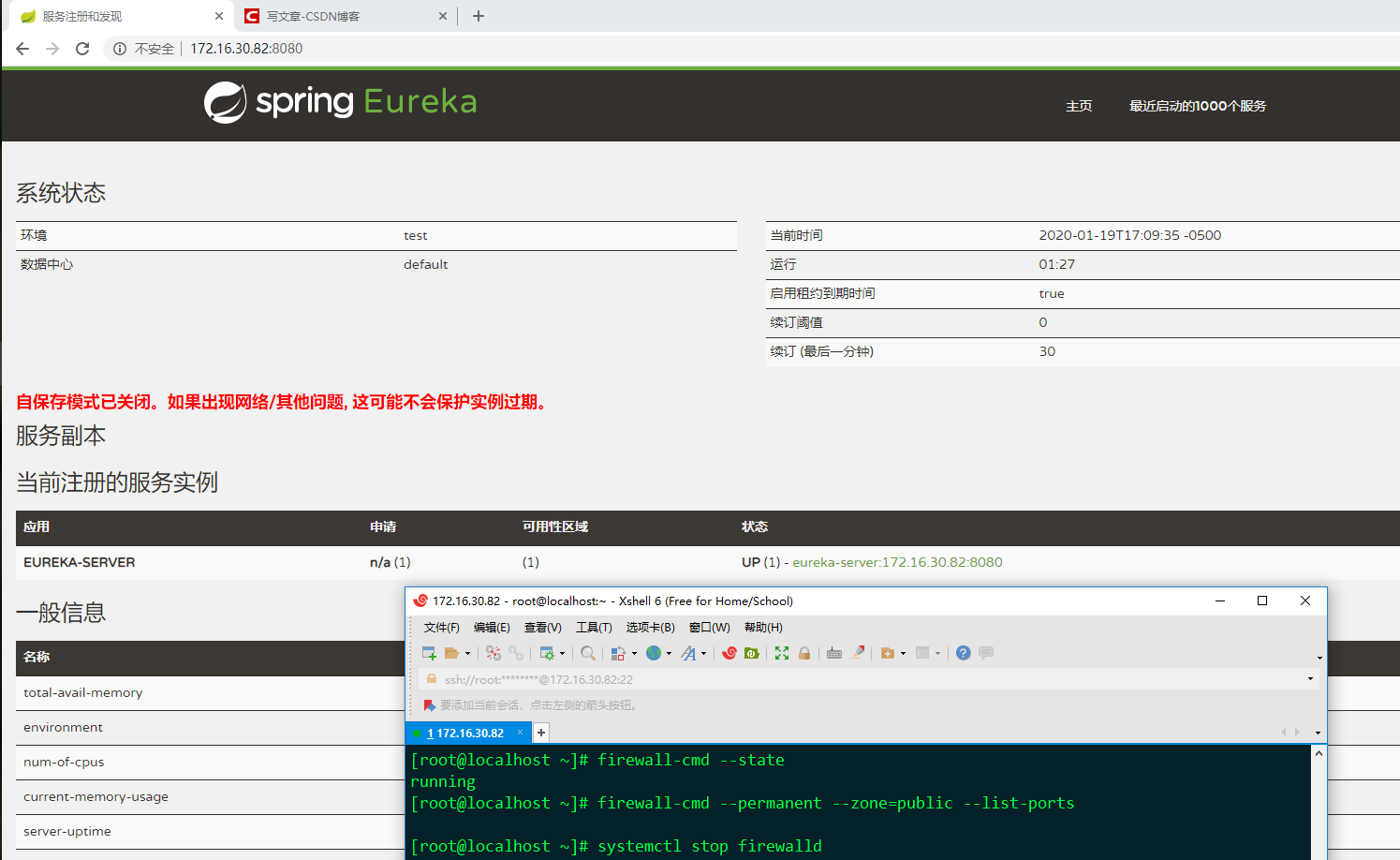Click the keyboard mapping icon
The image size is (1400, 860).
point(834,653)
